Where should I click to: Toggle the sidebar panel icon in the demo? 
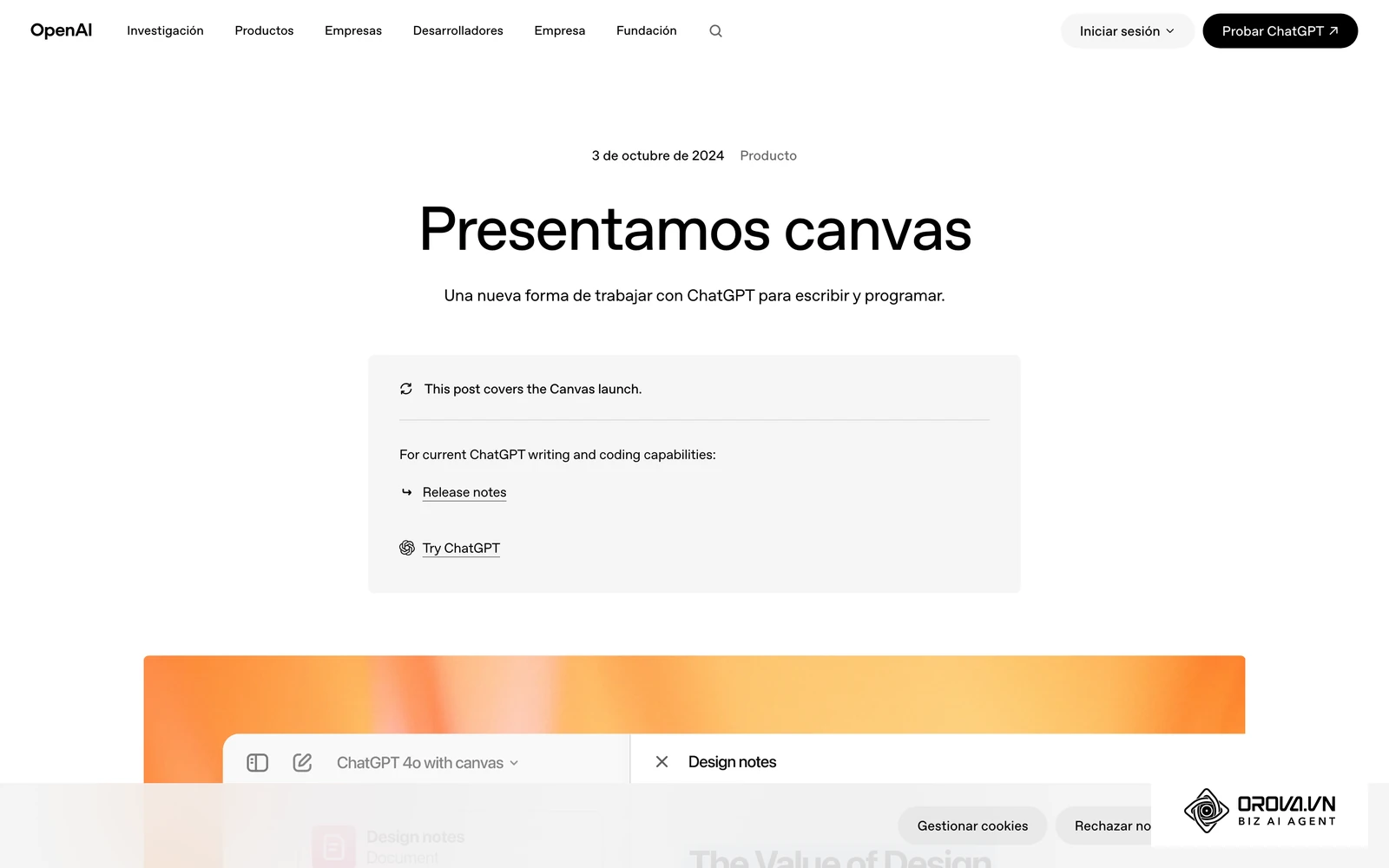pyautogui.click(x=258, y=762)
